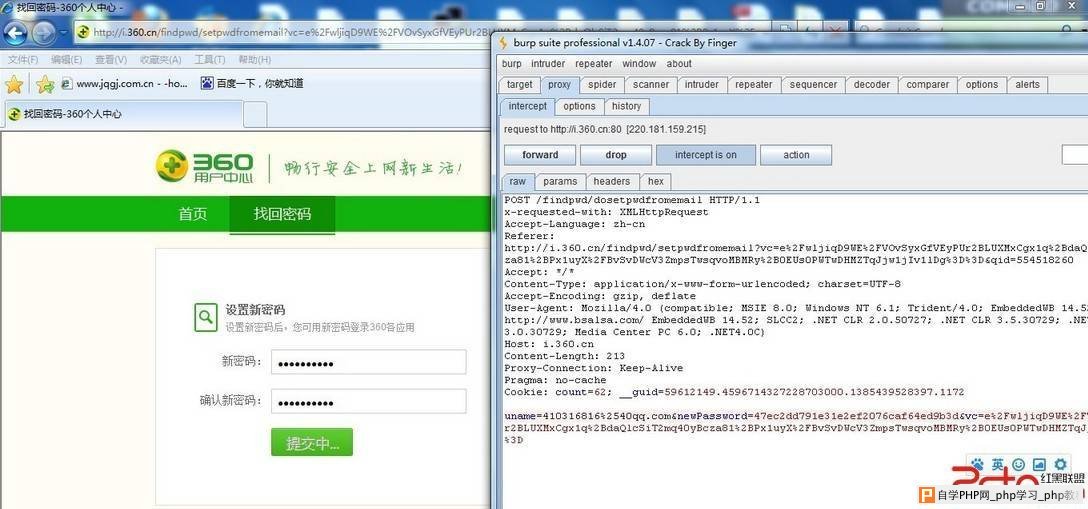
Task: Go forward in the IE browser
Action: tap(44, 31)
